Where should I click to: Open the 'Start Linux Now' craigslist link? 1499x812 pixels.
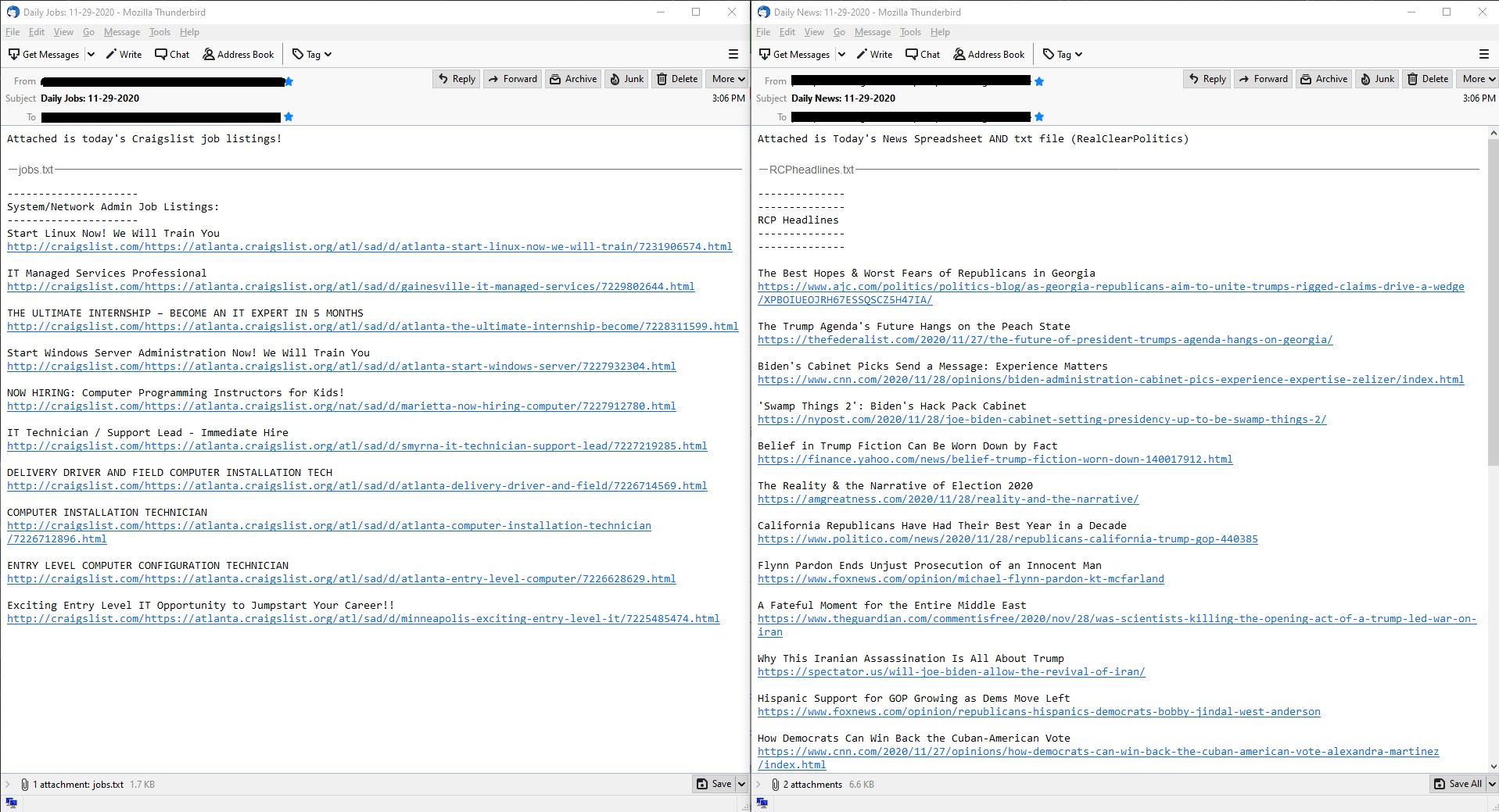click(x=370, y=247)
